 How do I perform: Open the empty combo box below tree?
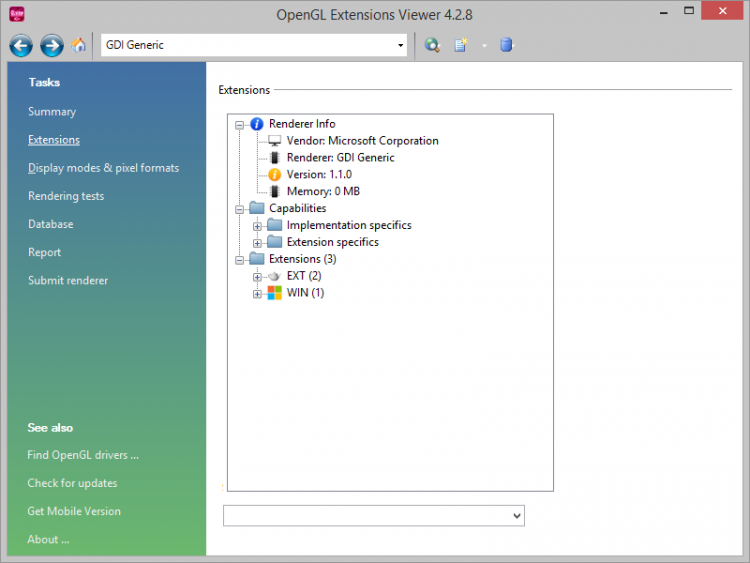[374, 516]
